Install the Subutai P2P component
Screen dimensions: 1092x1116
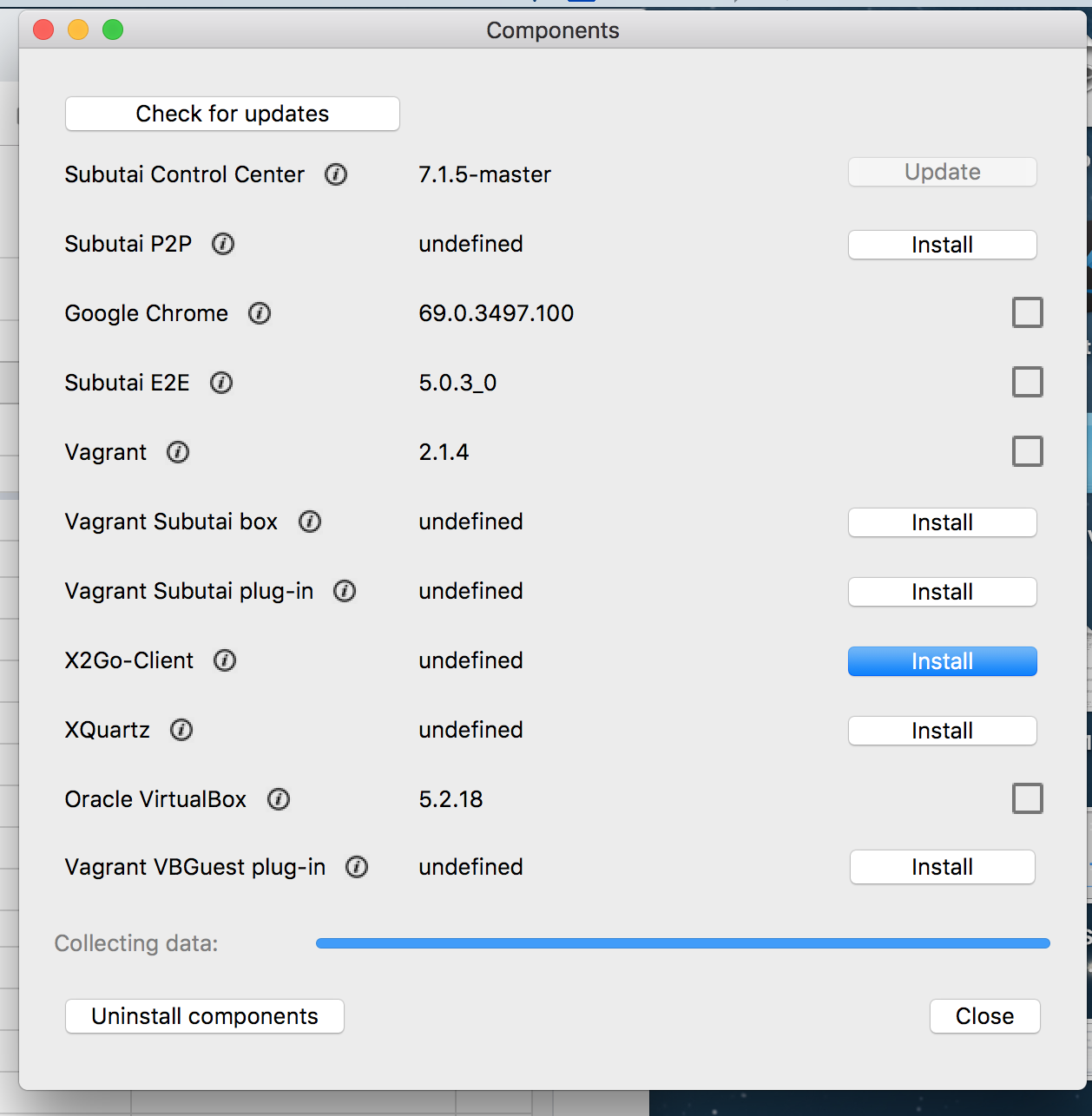pyautogui.click(x=942, y=245)
